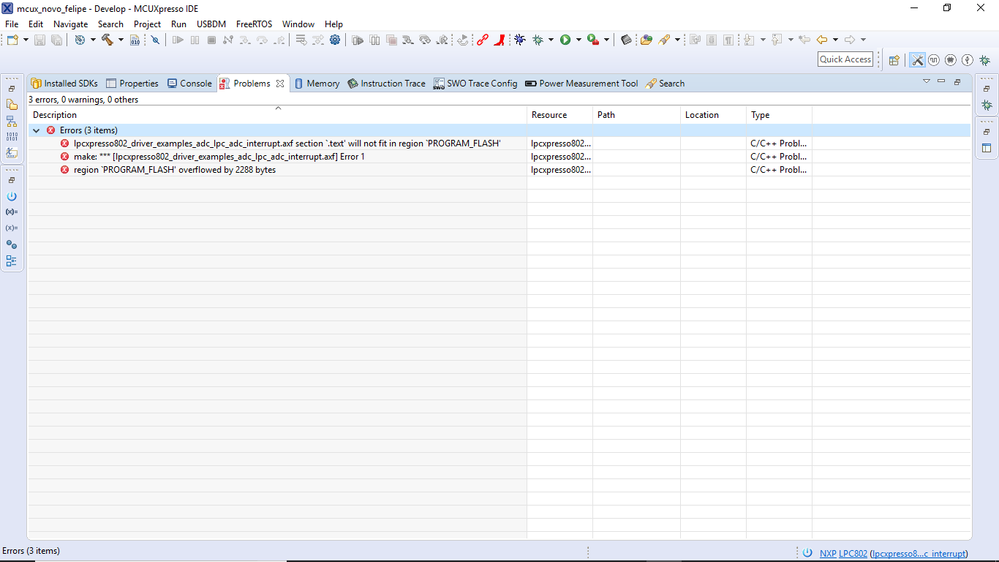
Task: Click the green Run play icon
Action: click(565, 40)
